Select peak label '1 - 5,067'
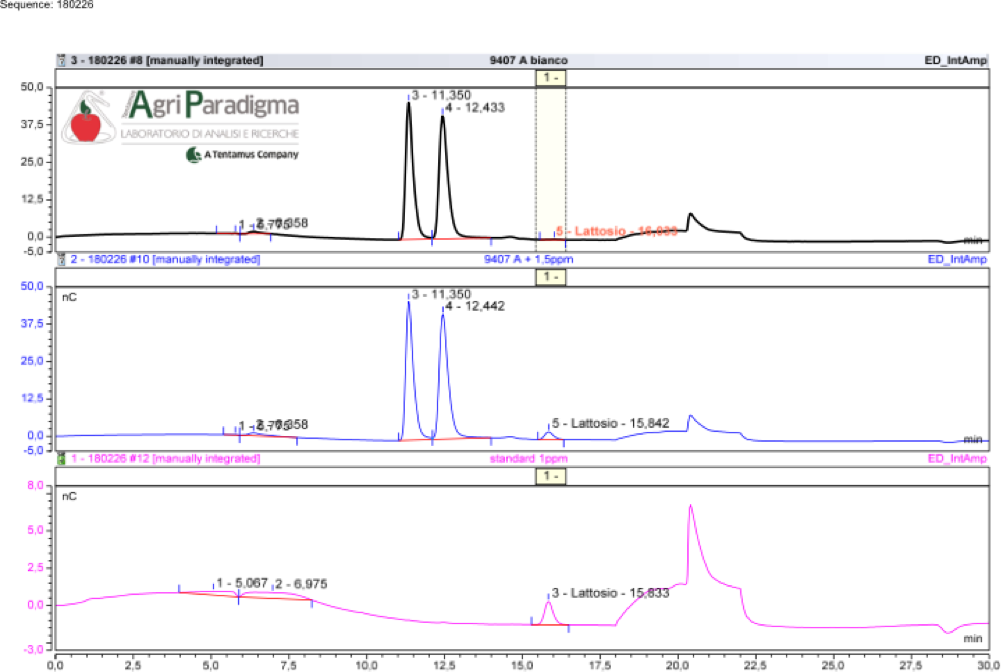This screenshot has width=1002, height=672. point(242,583)
